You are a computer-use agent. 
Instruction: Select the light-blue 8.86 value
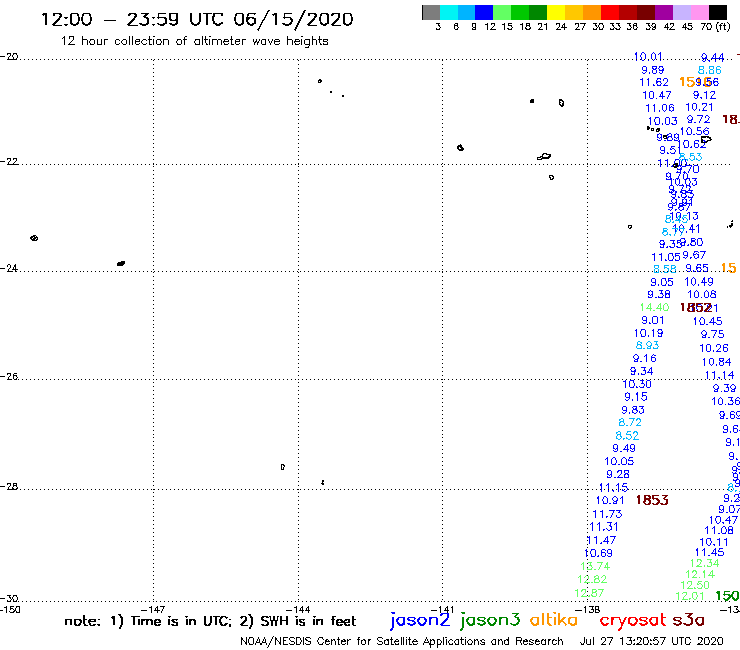tap(710, 70)
